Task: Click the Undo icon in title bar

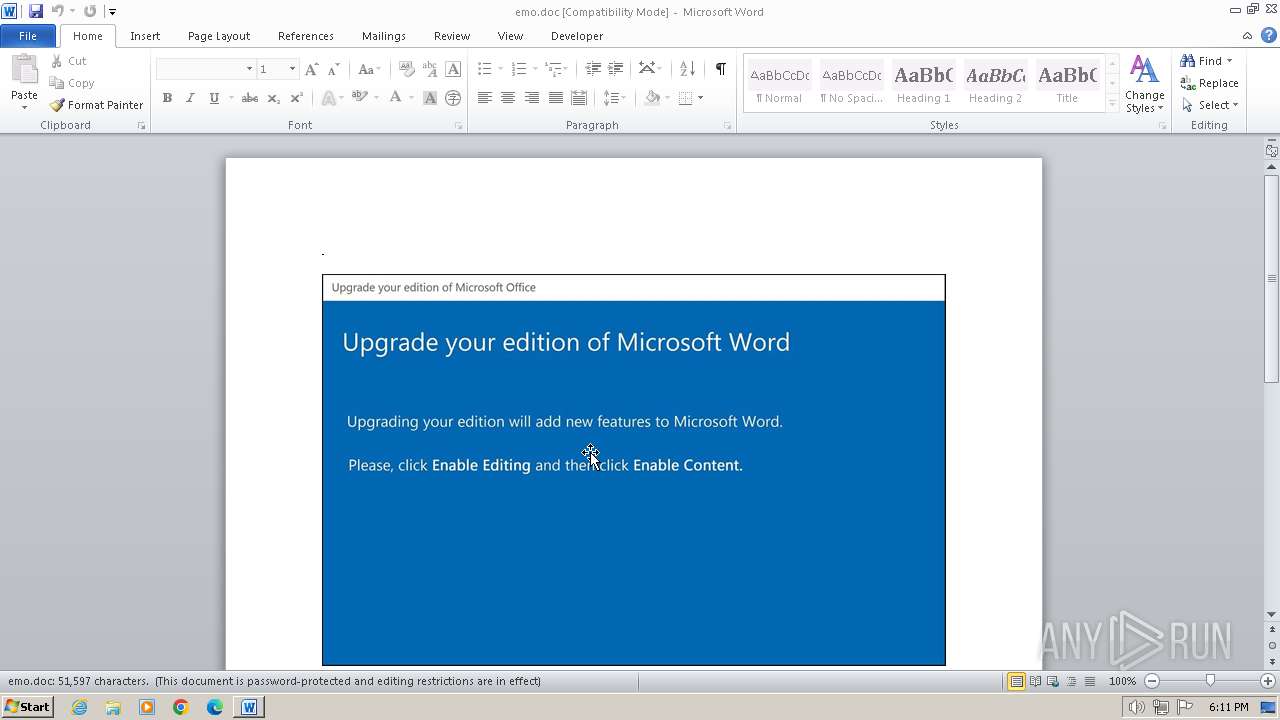Action: 57,11
